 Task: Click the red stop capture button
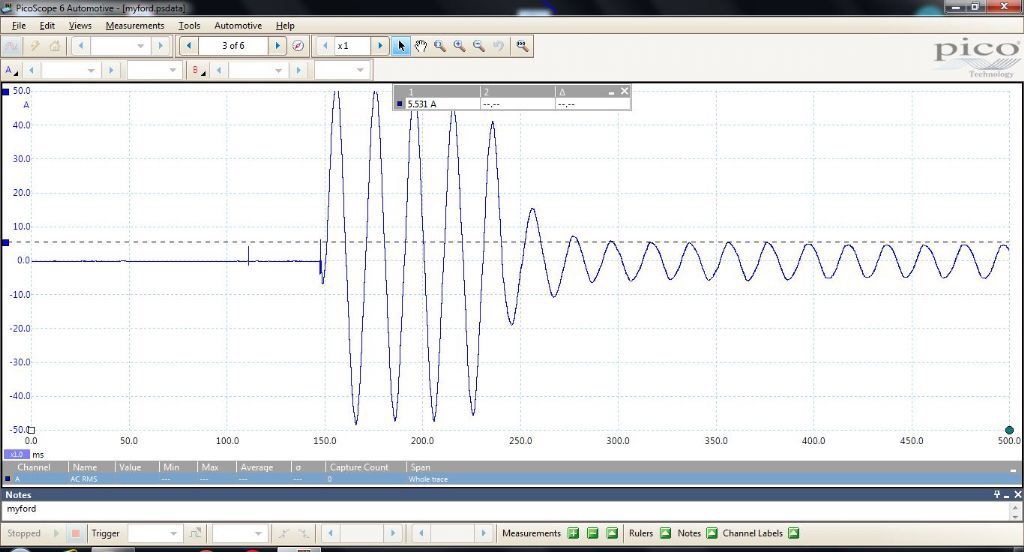pyautogui.click(x=75, y=533)
